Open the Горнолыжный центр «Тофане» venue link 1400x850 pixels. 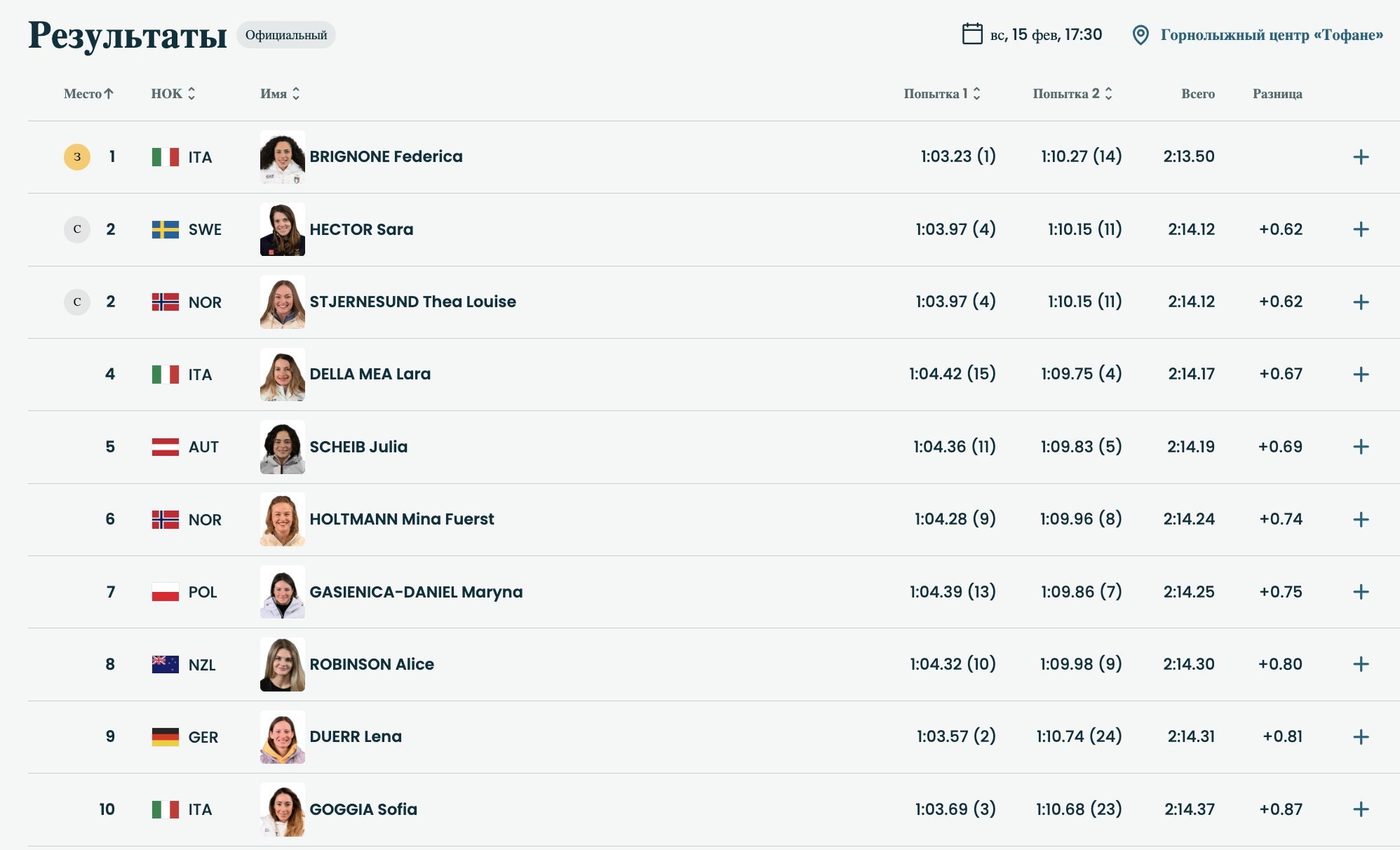[1271, 35]
